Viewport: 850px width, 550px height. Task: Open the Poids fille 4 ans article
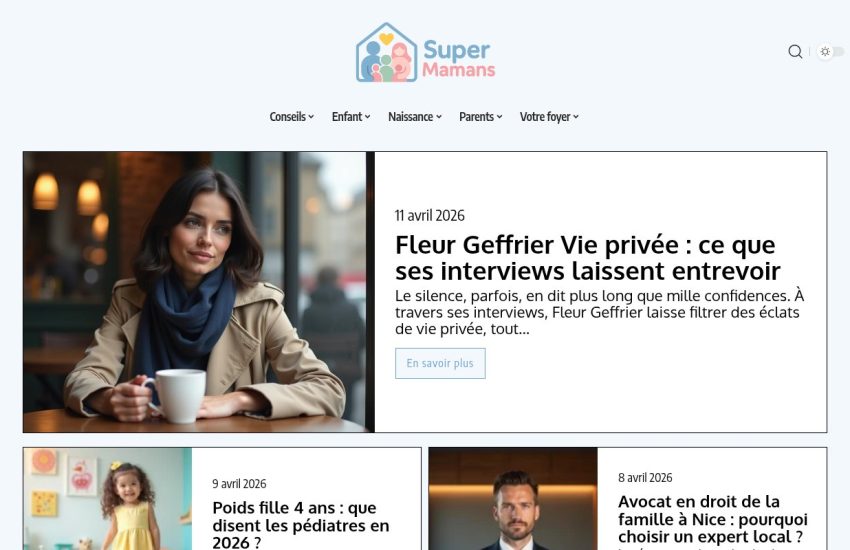tap(301, 525)
